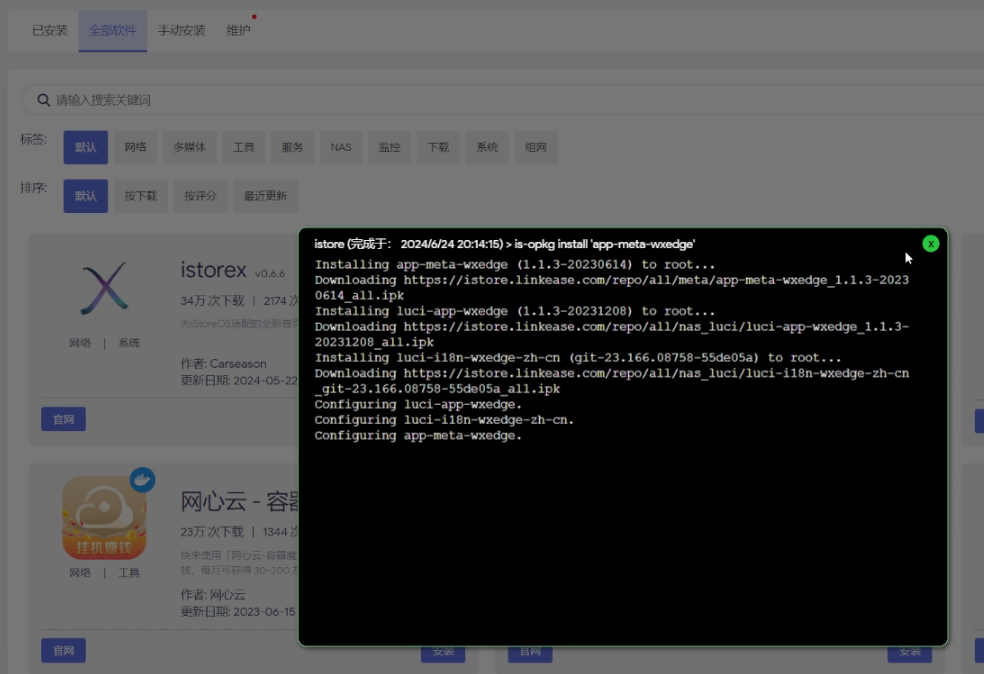Close the opkg install log dialog
984x674 pixels.
point(931,243)
